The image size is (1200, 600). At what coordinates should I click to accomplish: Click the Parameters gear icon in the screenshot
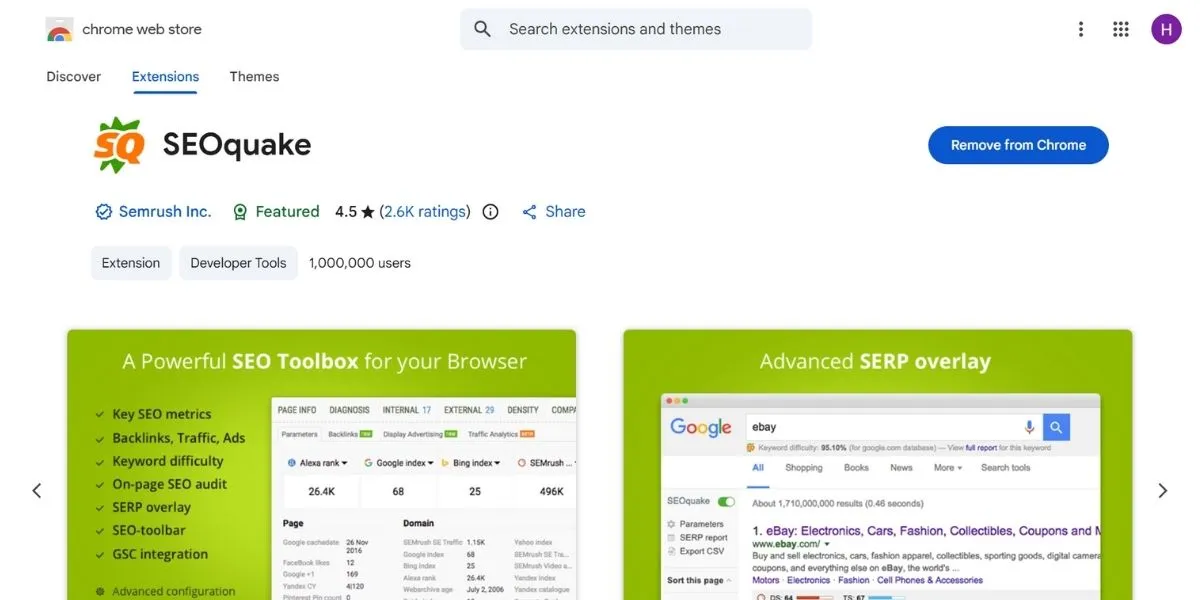(x=671, y=523)
